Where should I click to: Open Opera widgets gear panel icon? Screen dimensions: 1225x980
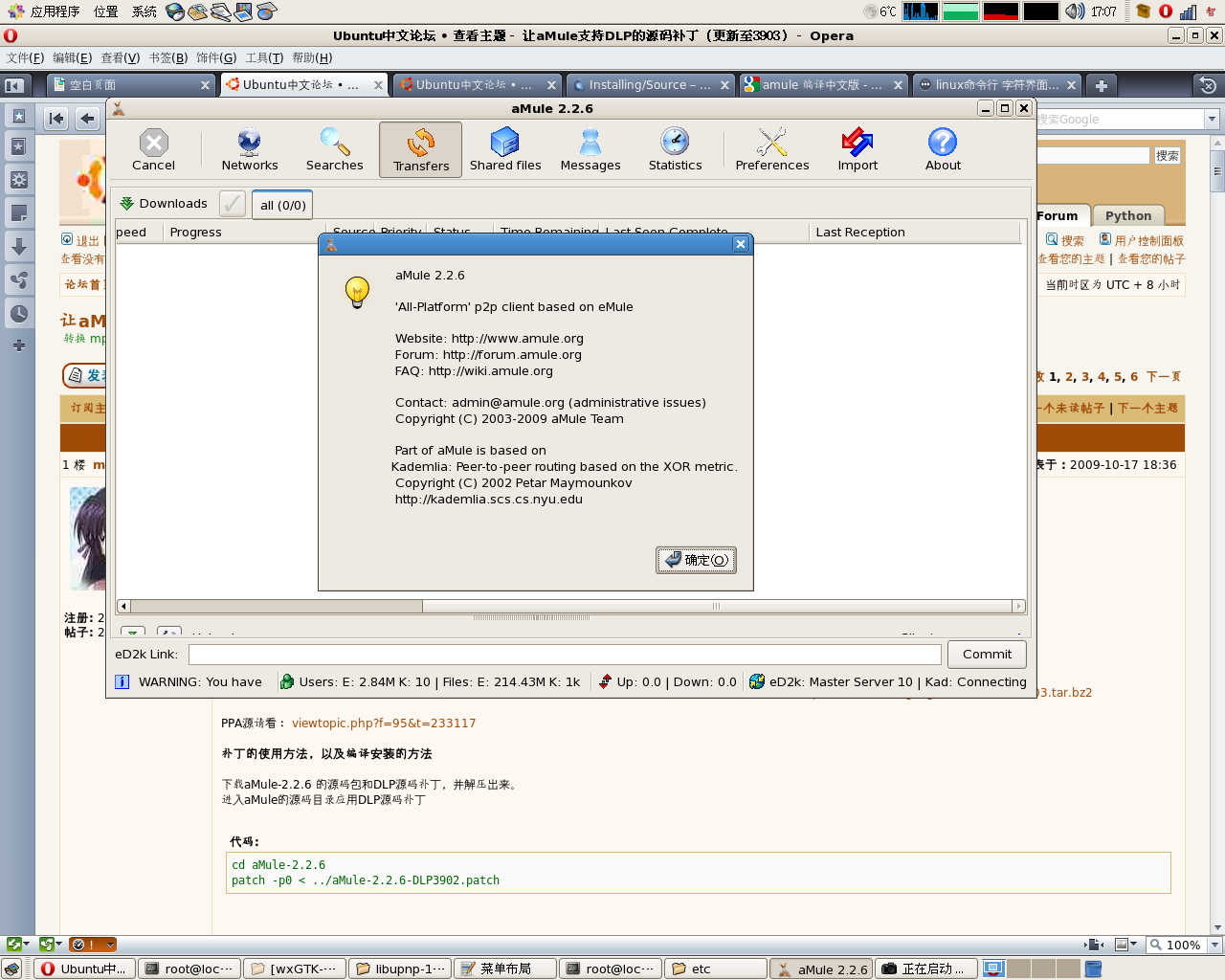click(x=18, y=180)
